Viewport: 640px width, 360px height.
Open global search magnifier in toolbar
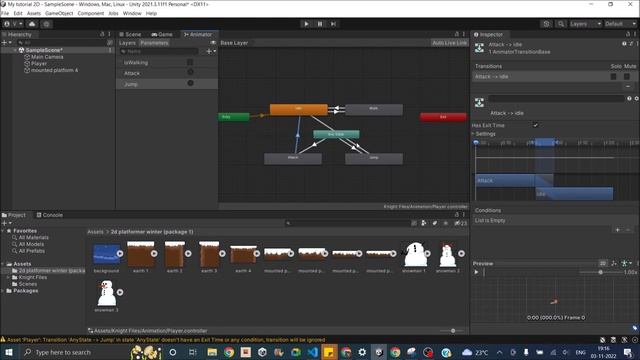(x=561, y=24)
